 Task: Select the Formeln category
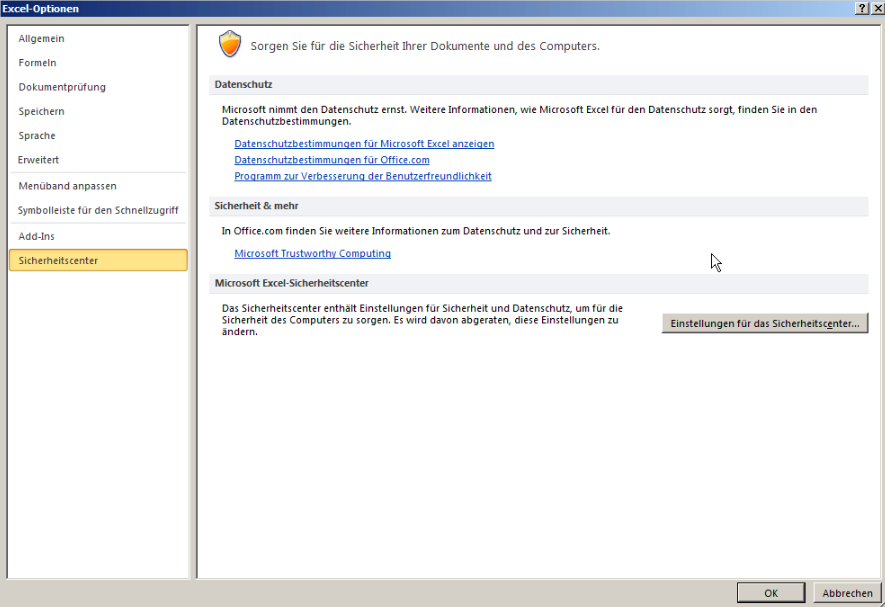(x=37, y=63)
